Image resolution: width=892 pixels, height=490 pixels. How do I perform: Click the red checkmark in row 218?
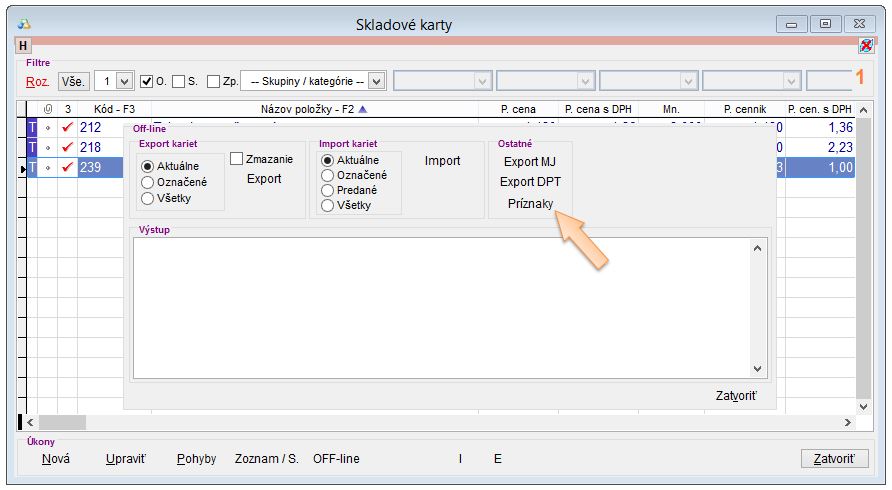pyautogui.click(x=67, y=147)
